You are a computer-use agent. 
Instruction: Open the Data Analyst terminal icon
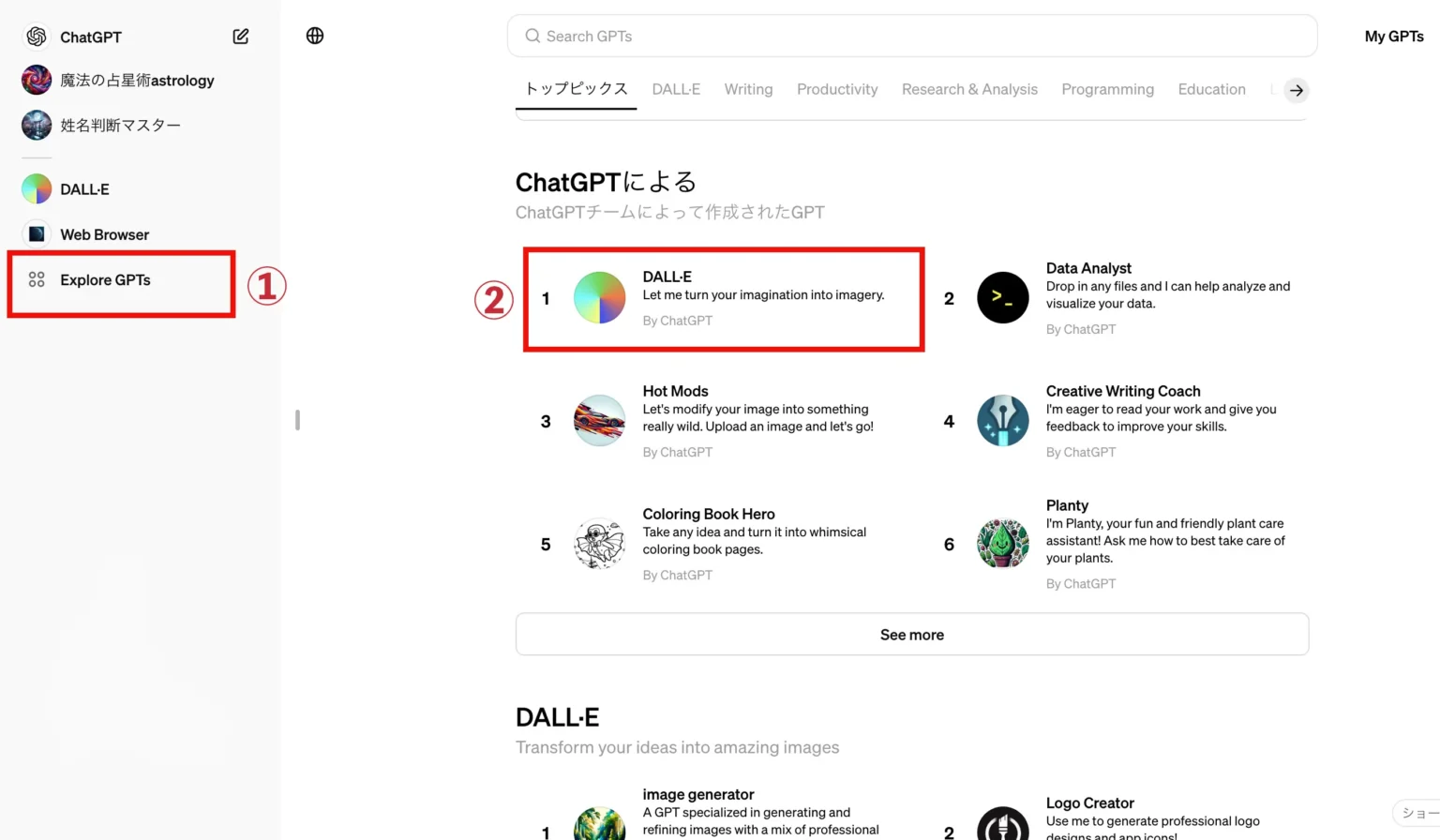tap(1002, 298)
